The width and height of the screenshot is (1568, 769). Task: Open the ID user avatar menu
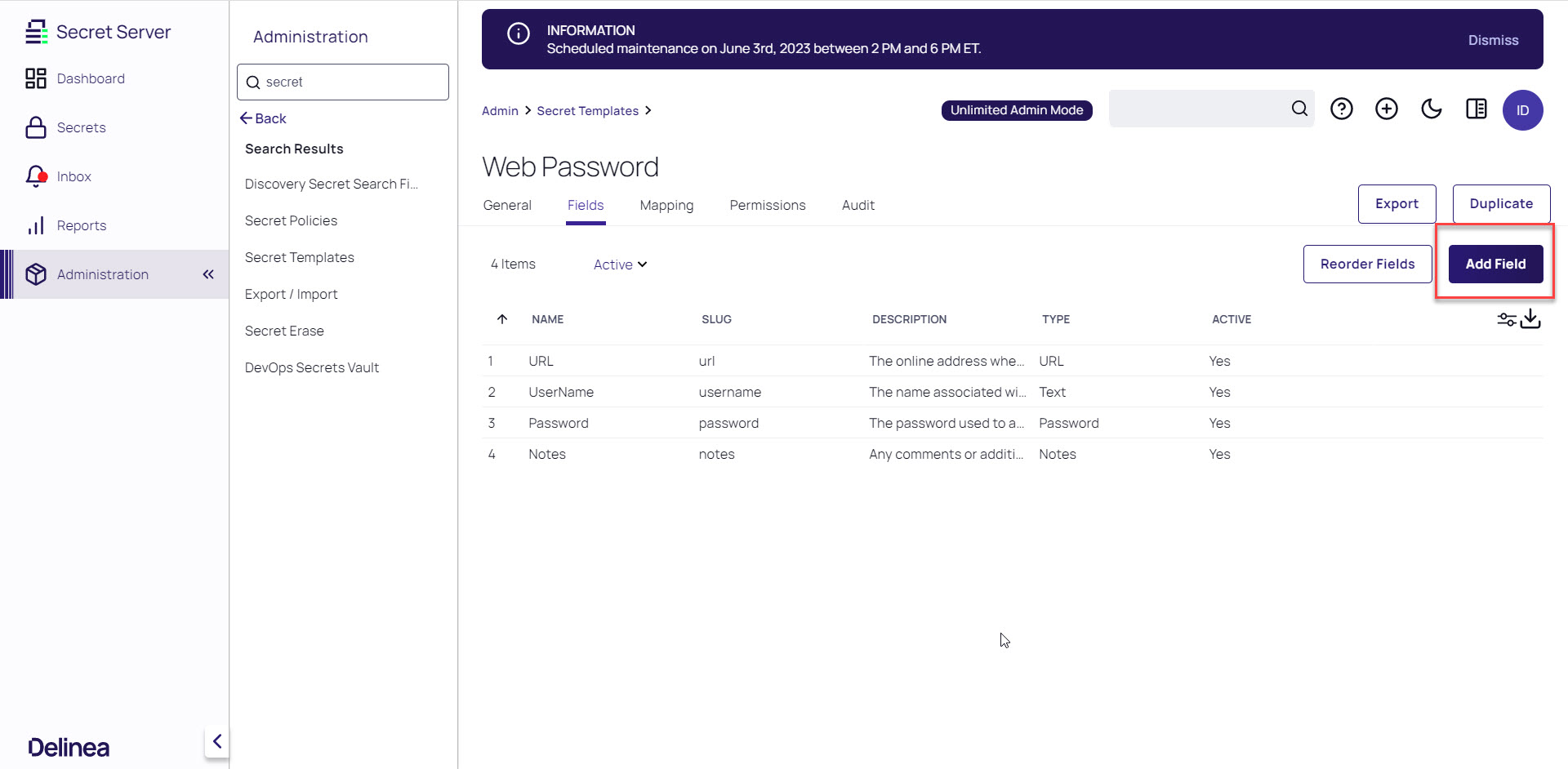coord(1523,110)
